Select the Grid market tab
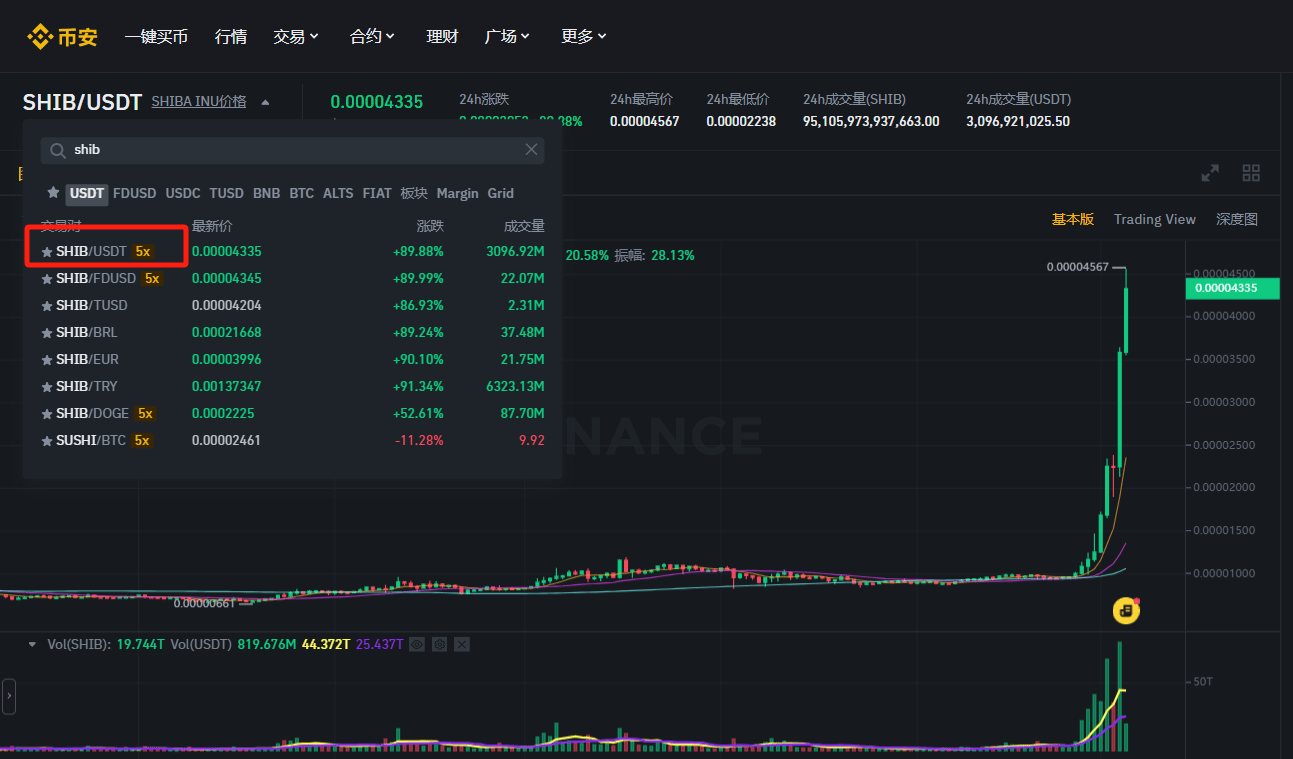Screen dimensions: 1293x759 point(501,193)
